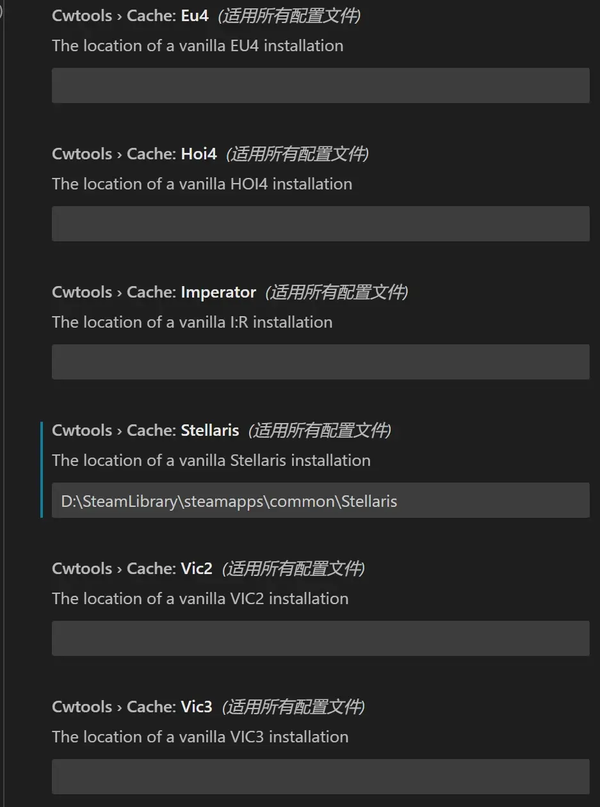Click the 适用所有配置文件 label beside Vic3
The height and width of the screenshot is (807, 600).
(x=294, y=706)
